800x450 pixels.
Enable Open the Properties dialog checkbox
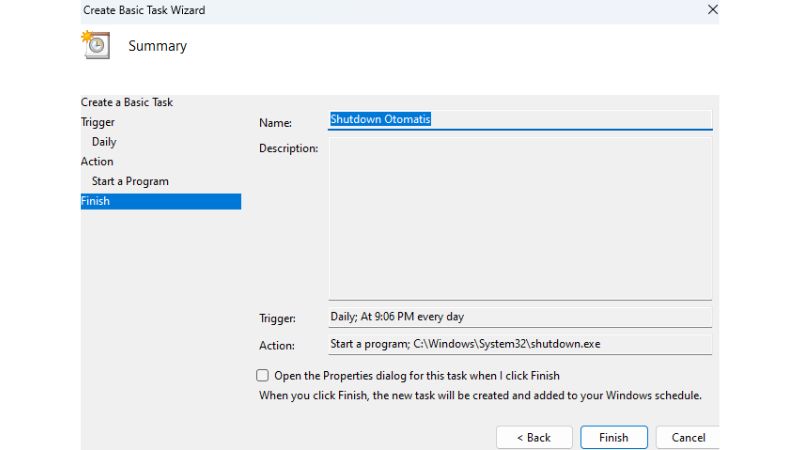[x=262, y=376]
